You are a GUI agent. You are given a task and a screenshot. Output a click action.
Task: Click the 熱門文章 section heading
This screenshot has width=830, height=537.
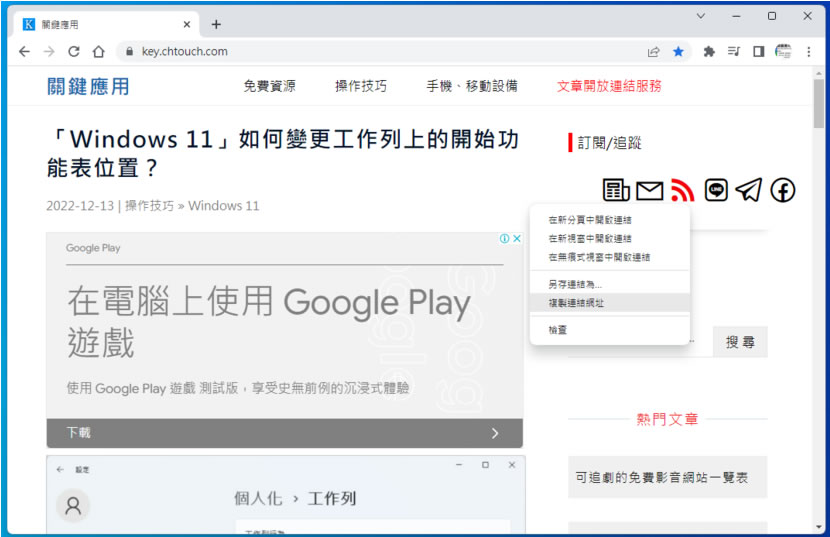[667, 419]
